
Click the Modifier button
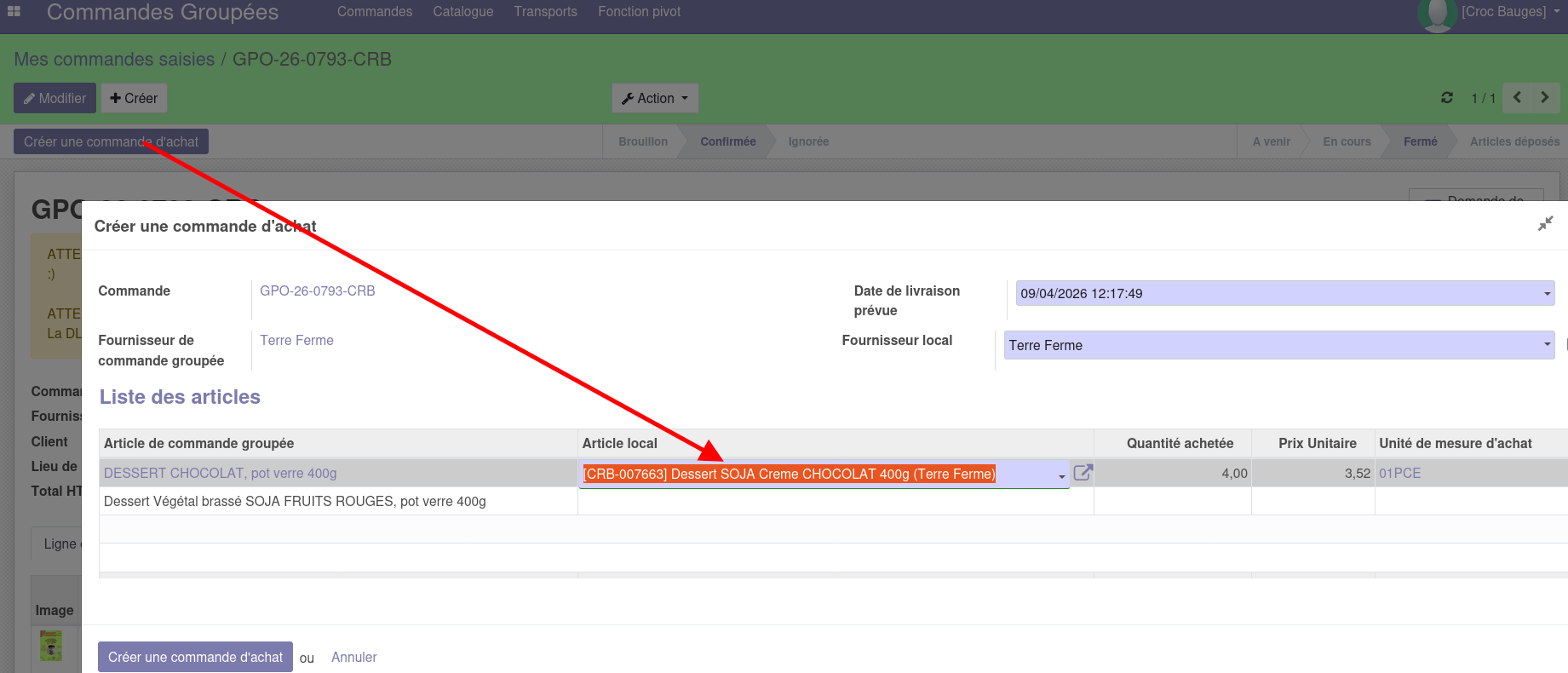[x=55, y=98]
